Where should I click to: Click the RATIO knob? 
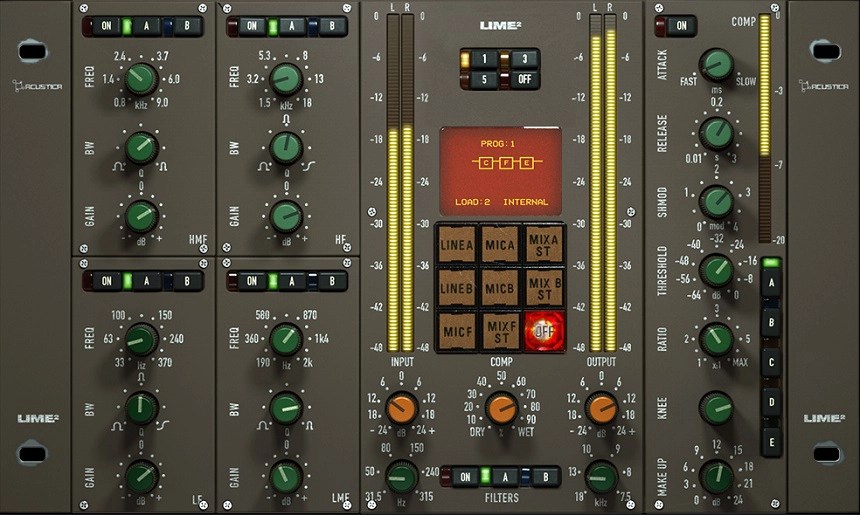click(716, 339)
